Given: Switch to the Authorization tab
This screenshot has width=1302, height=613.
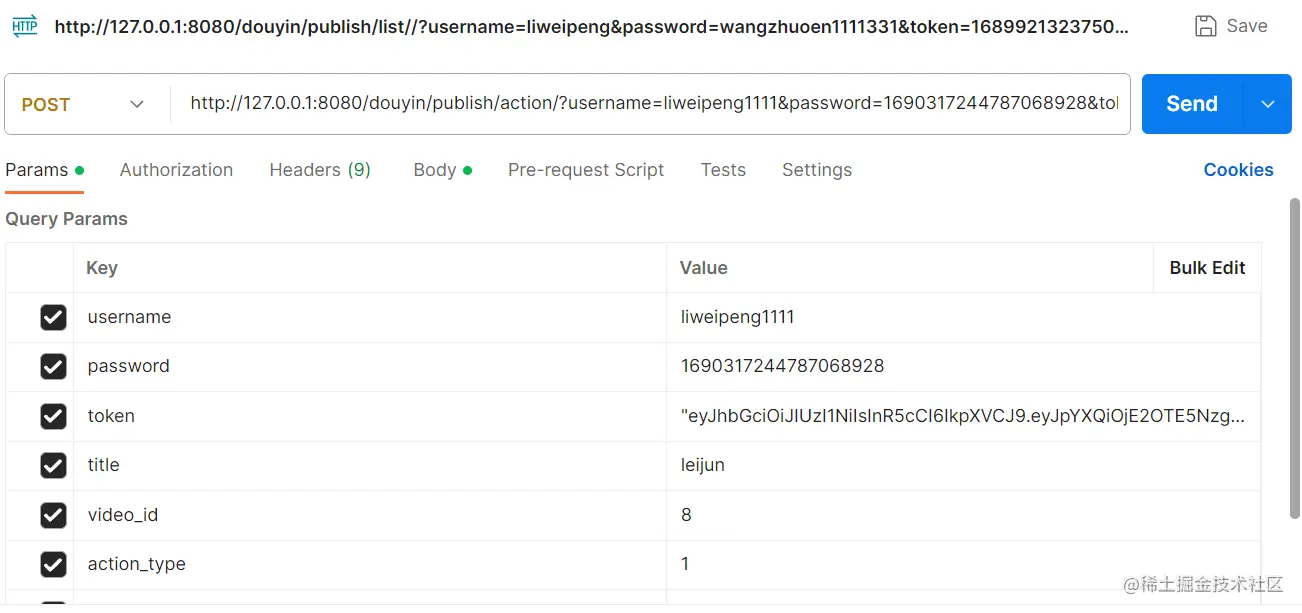Looking at the screenshot, I should [x=176, y=170].
